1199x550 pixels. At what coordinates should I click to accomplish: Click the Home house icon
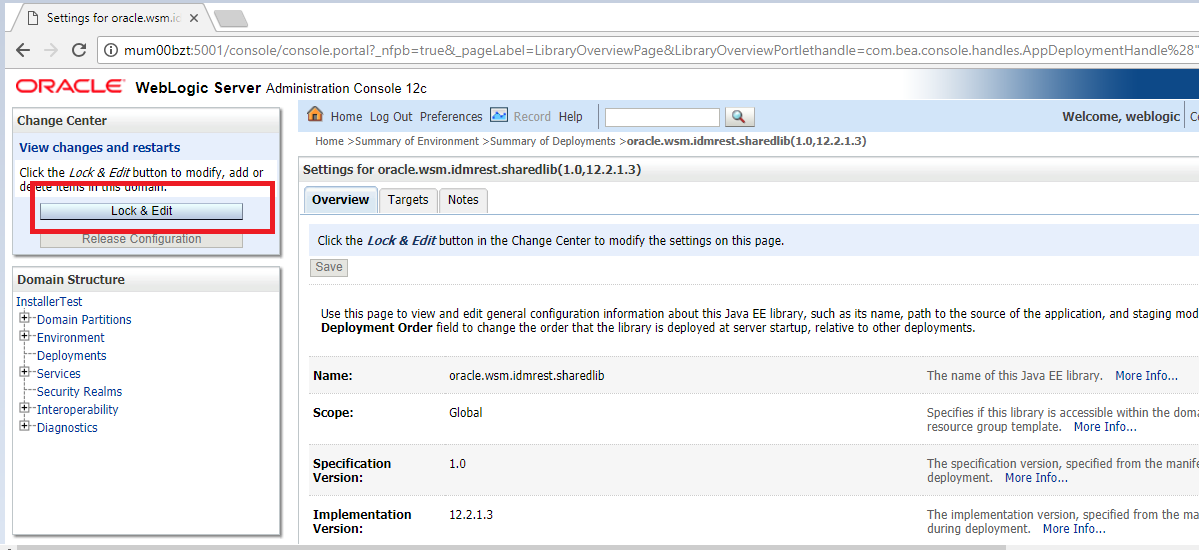315,115
